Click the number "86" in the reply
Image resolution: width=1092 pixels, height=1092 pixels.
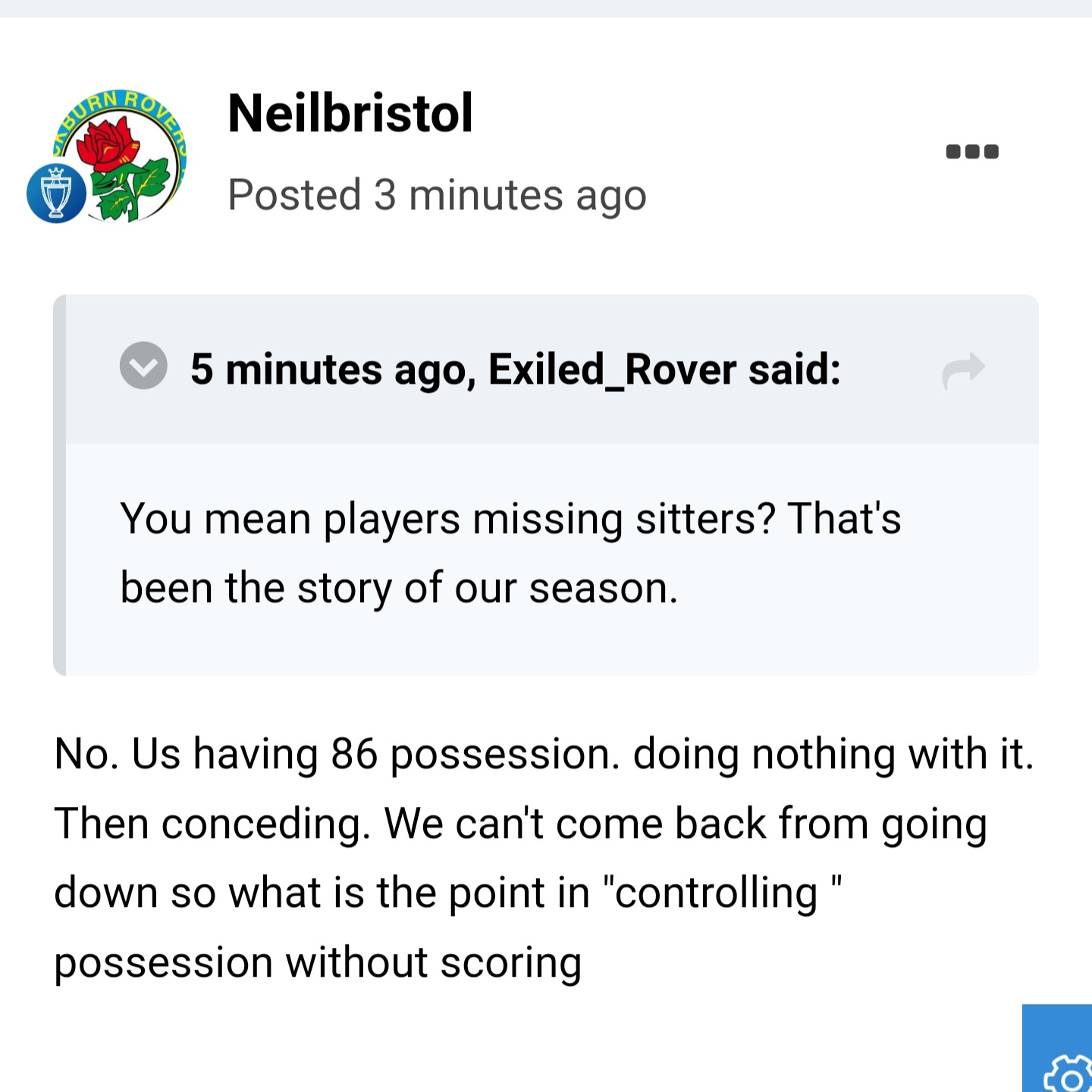click(x=354, y=755)
